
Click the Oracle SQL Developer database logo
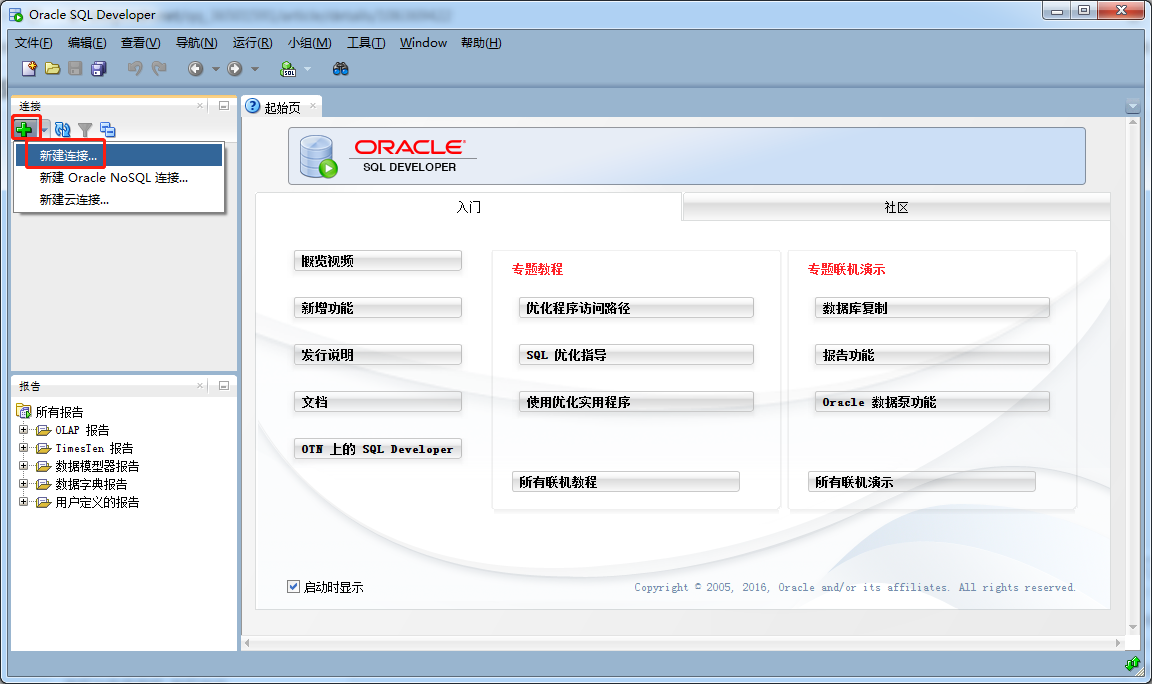pos(318,156)
